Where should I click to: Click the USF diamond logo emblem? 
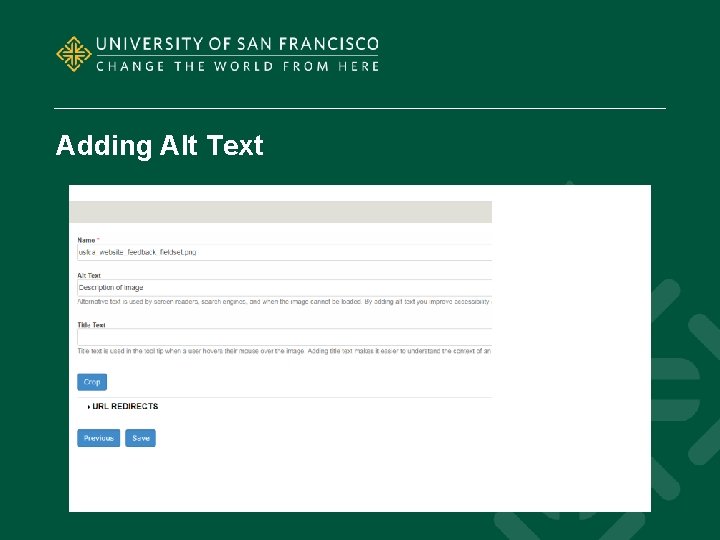73,54
